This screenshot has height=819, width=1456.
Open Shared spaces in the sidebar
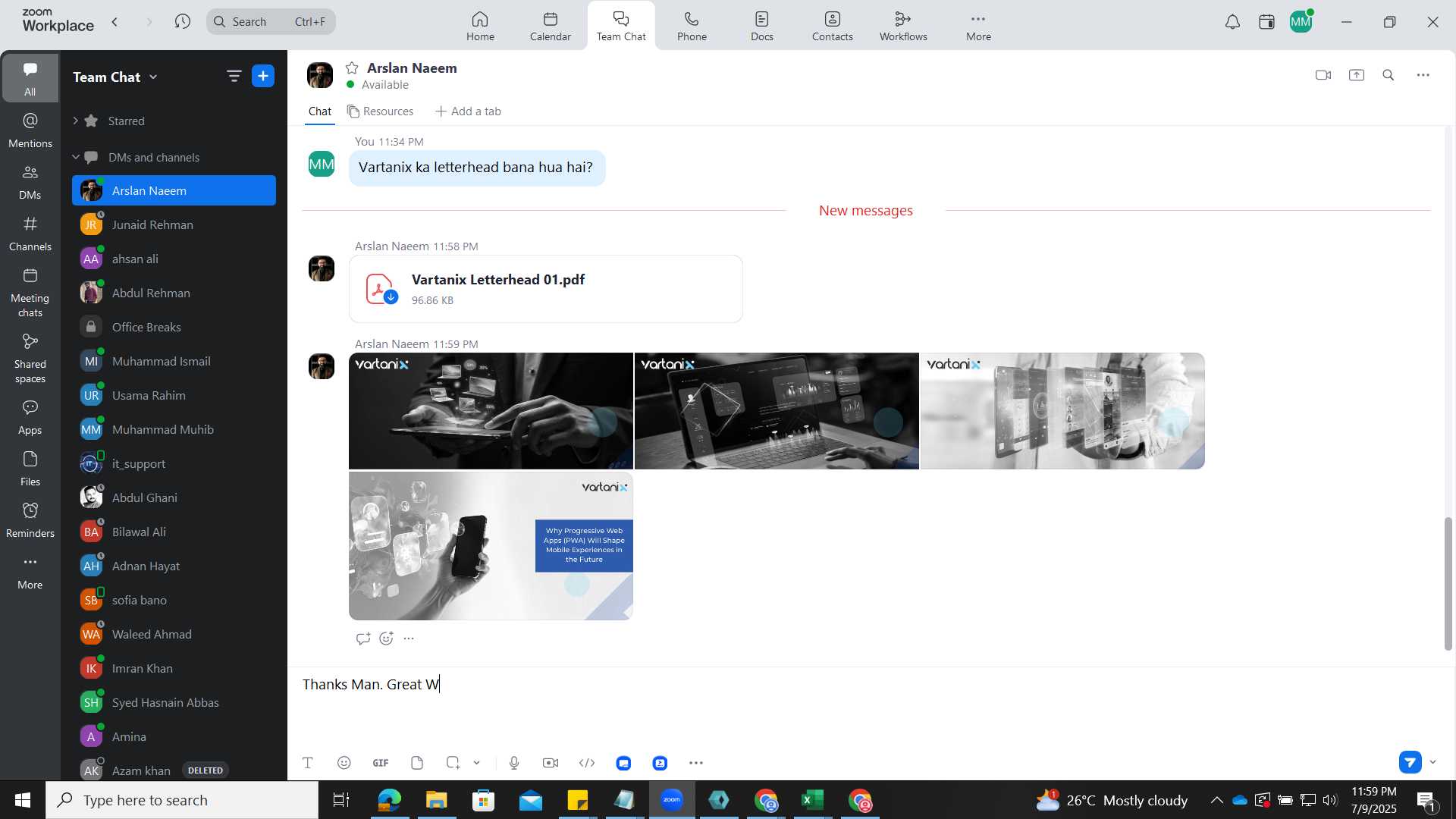coord(30,358)
